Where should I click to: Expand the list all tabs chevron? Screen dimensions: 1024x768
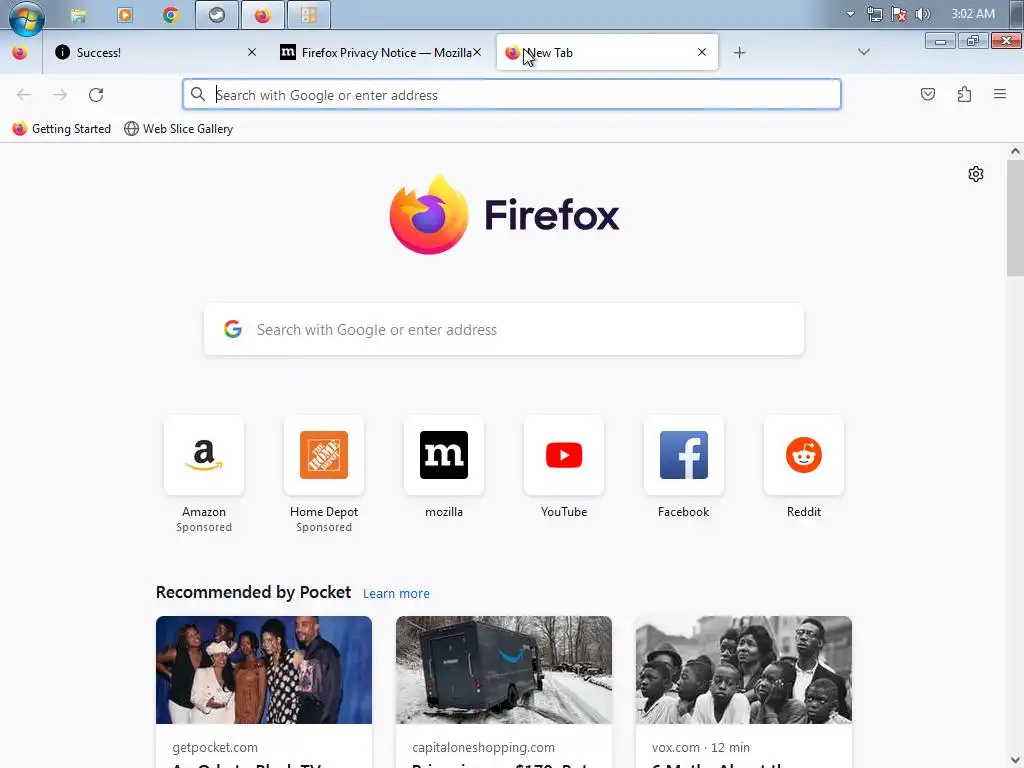(x=863, y=52)
